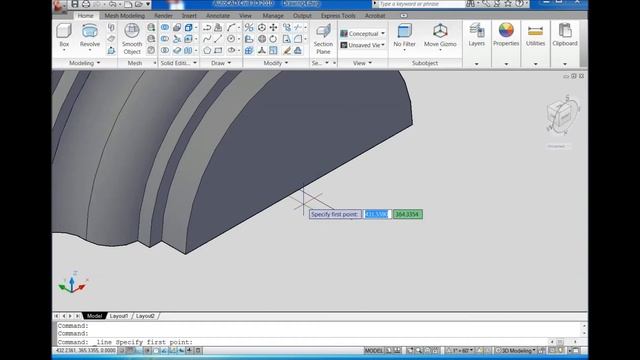The image size is (640, 360).
Task: Switch to the Layout1 tab
Action: [119, 316]
